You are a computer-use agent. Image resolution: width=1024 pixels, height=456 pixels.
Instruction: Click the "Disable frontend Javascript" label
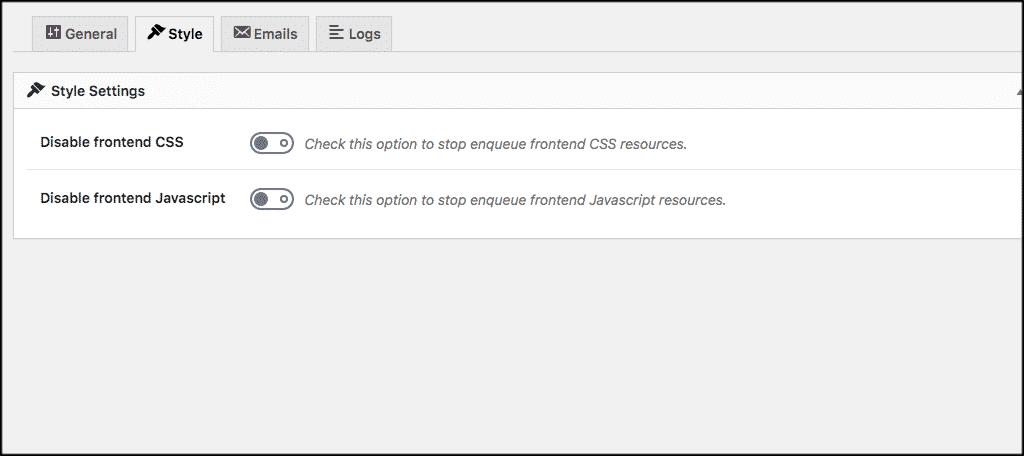pyautogui.click(x=133, y=198)
